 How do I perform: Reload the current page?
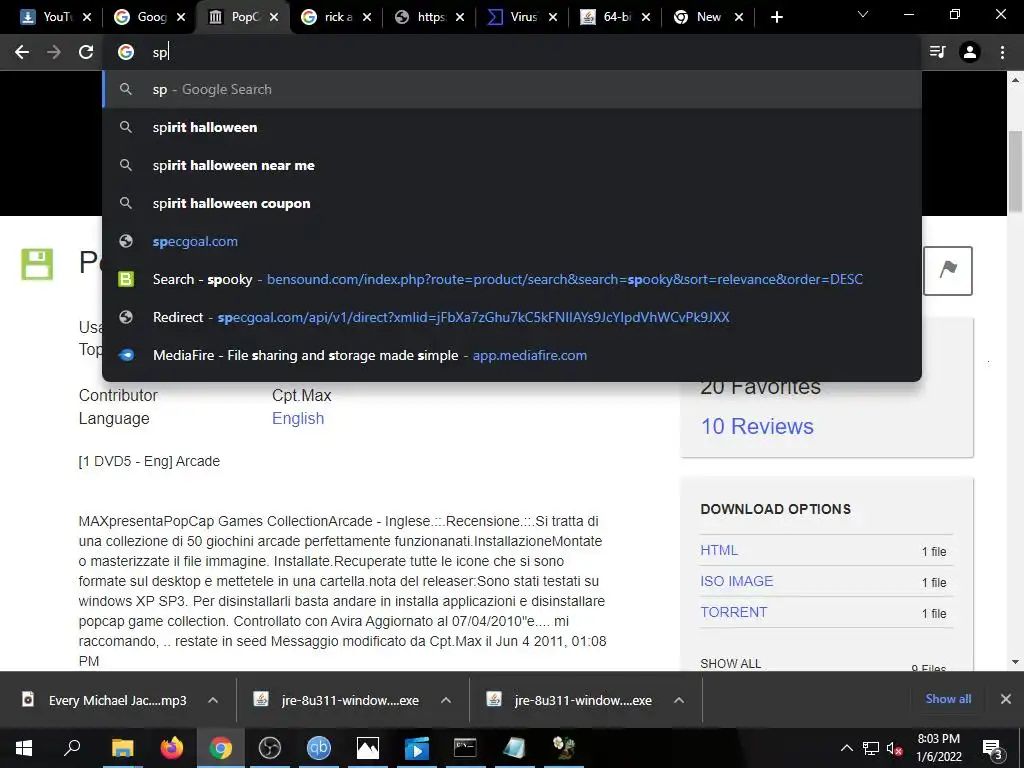tap(86, 52)
